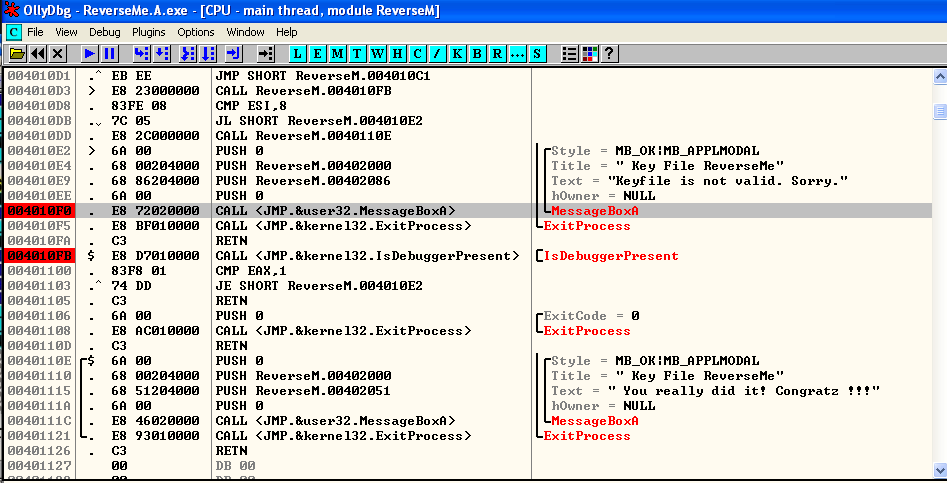Click the Debugging options list icon
This screenshot has width=947, height=483.
pos(570,54)
